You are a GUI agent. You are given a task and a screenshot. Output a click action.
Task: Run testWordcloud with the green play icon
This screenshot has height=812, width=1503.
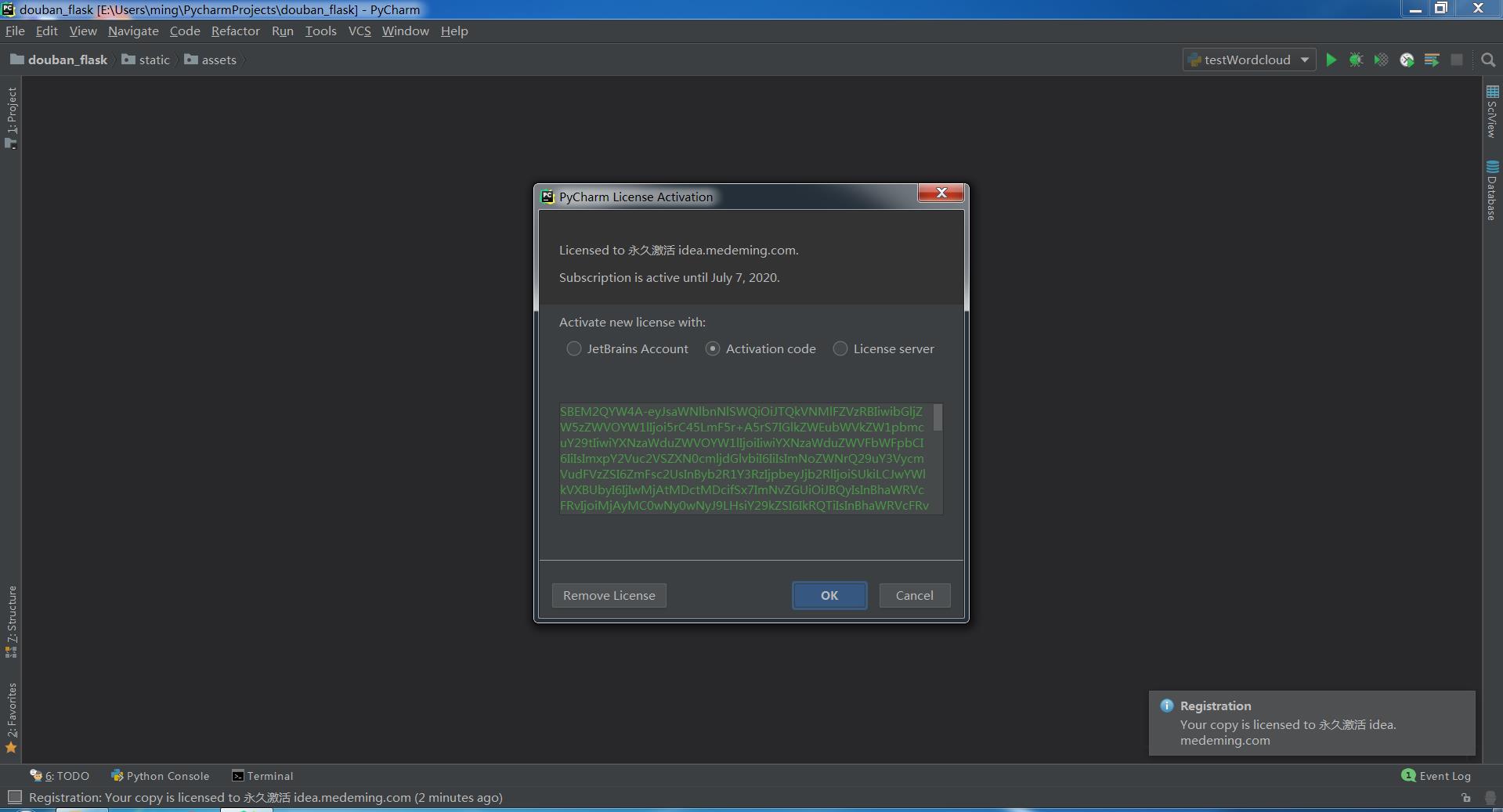click(x=1331, y=60)
